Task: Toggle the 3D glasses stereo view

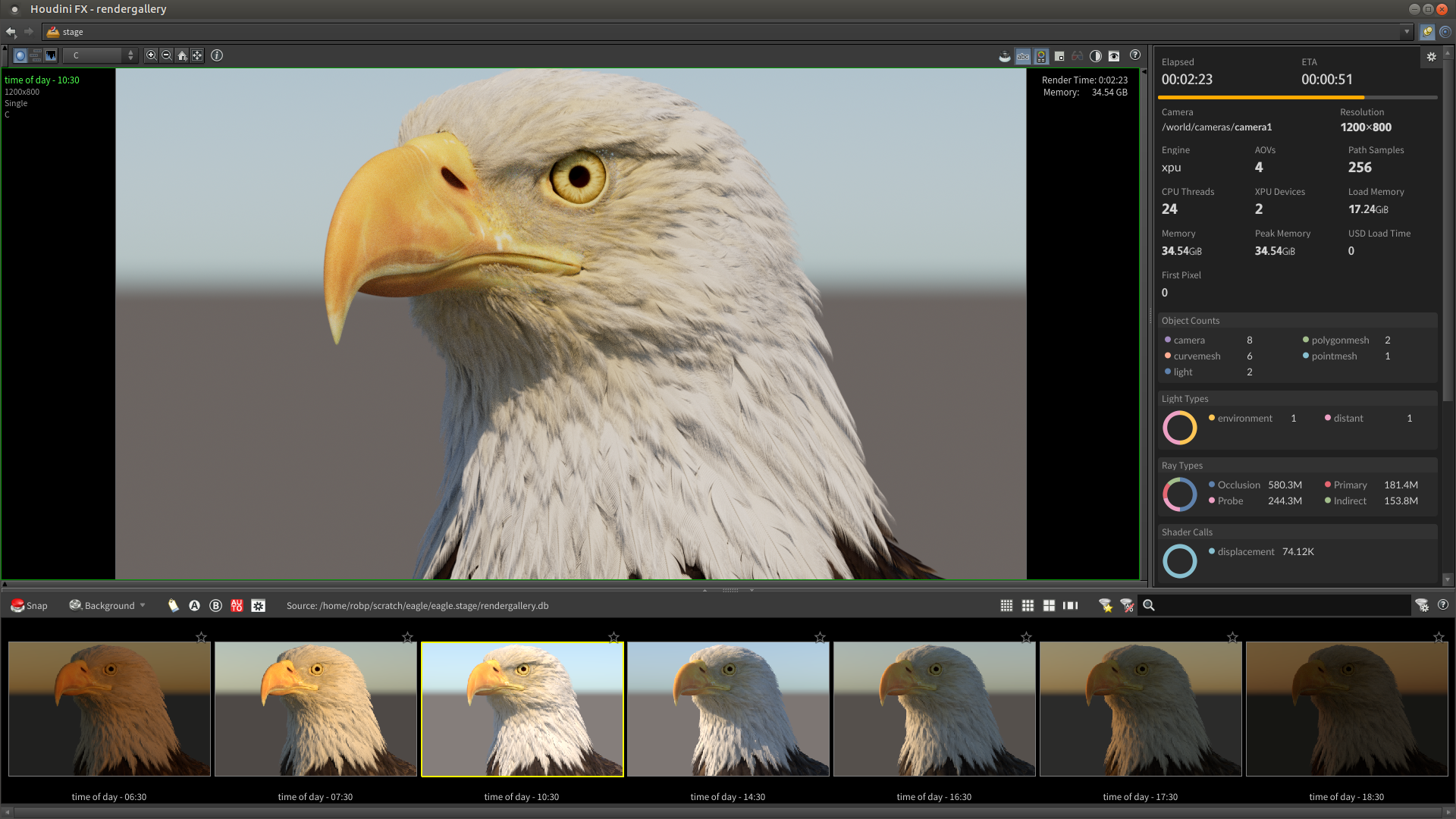Action: [x=1077, y=56]
